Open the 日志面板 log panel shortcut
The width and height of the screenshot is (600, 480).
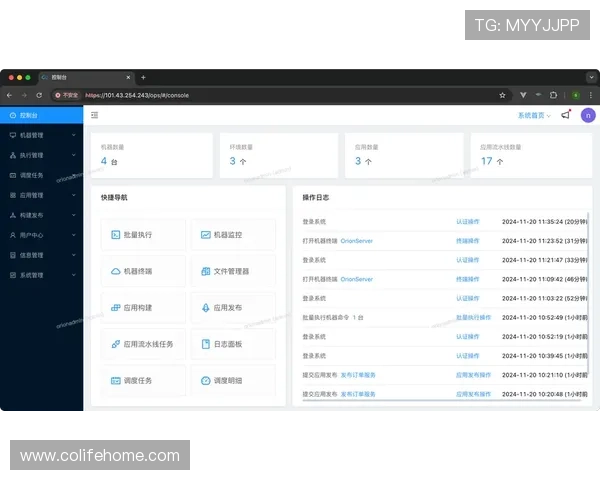click(233, 344)
